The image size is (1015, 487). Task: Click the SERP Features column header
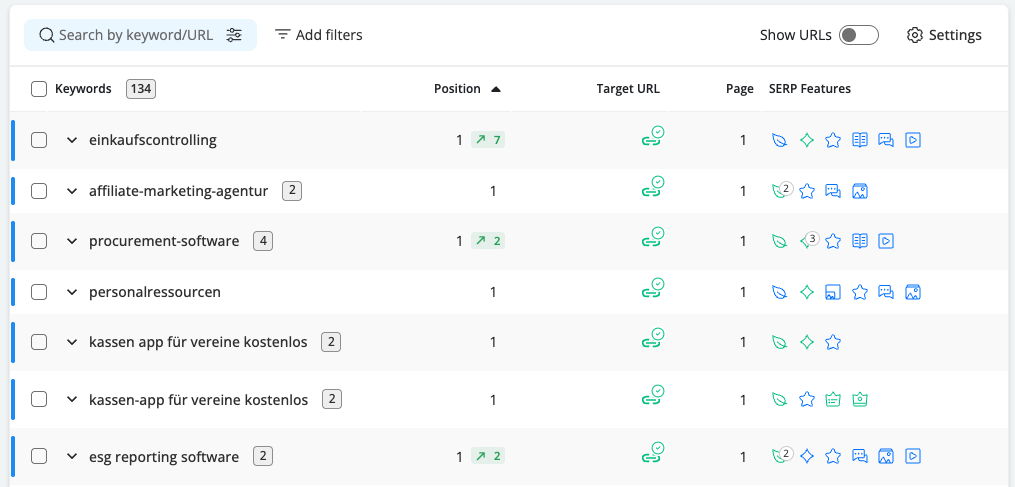point(810,89)
